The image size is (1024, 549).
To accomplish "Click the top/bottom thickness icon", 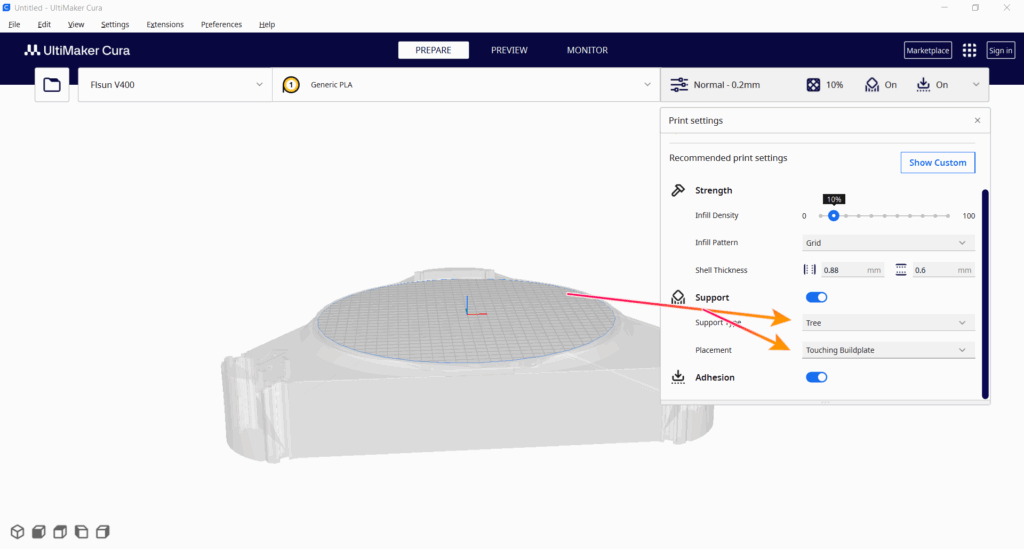I will click(901, 270).
